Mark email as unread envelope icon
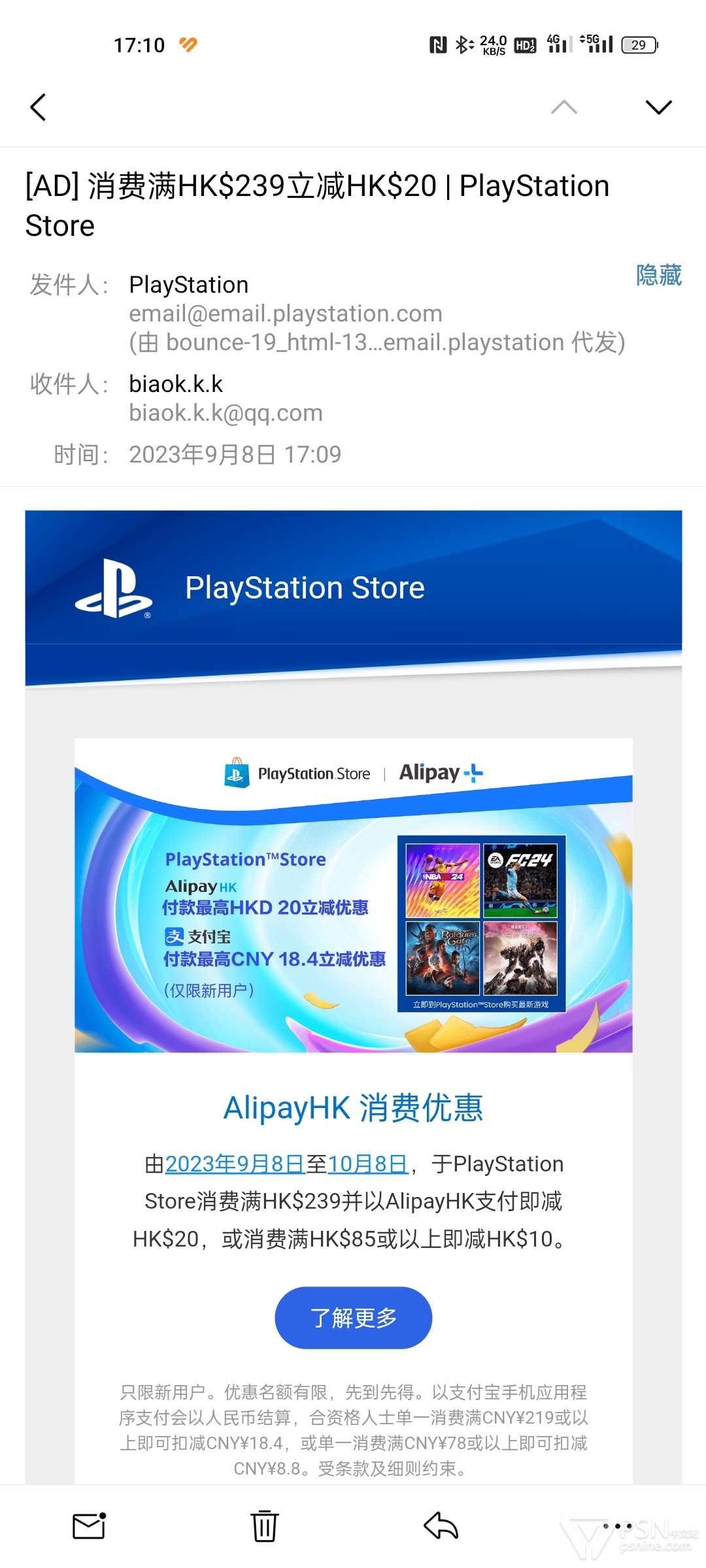Image resolution: width=706 pixels, height=1568 pixels. click(89, 1526)
